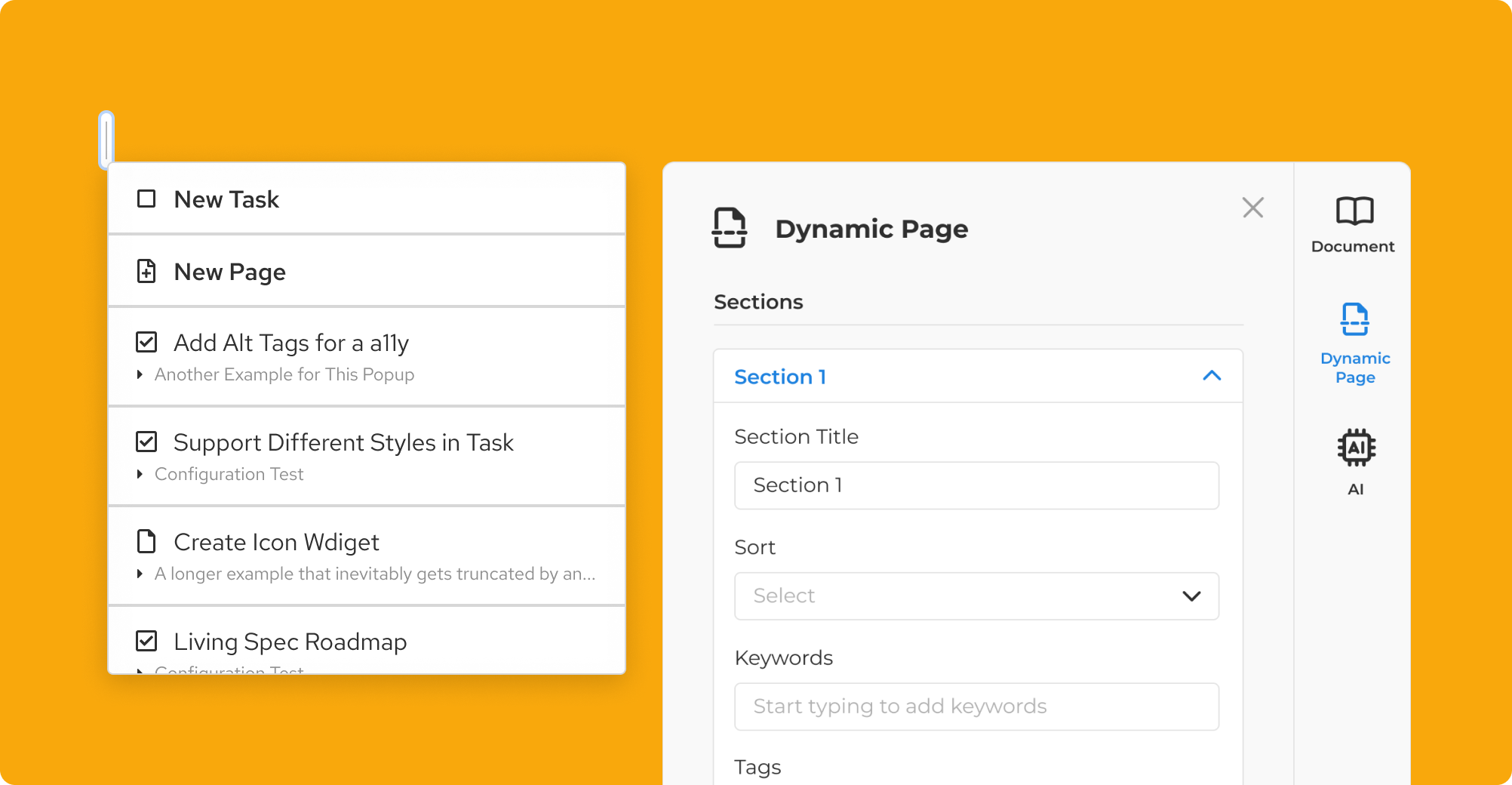1512x785 pixels.
Task: Toggle checkbox for Support Different Styles in Task
Action: 146,442
